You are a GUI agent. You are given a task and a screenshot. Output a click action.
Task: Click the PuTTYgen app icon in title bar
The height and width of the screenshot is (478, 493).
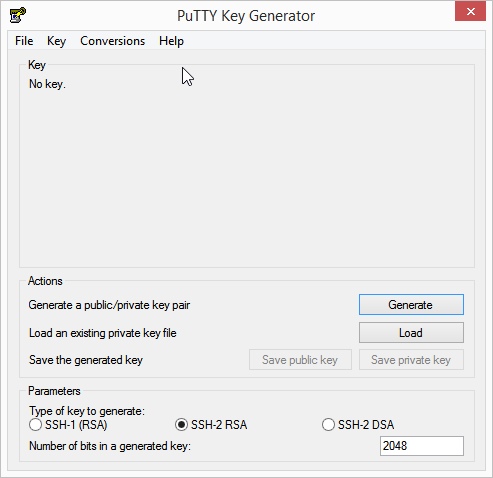coord(18,15)
